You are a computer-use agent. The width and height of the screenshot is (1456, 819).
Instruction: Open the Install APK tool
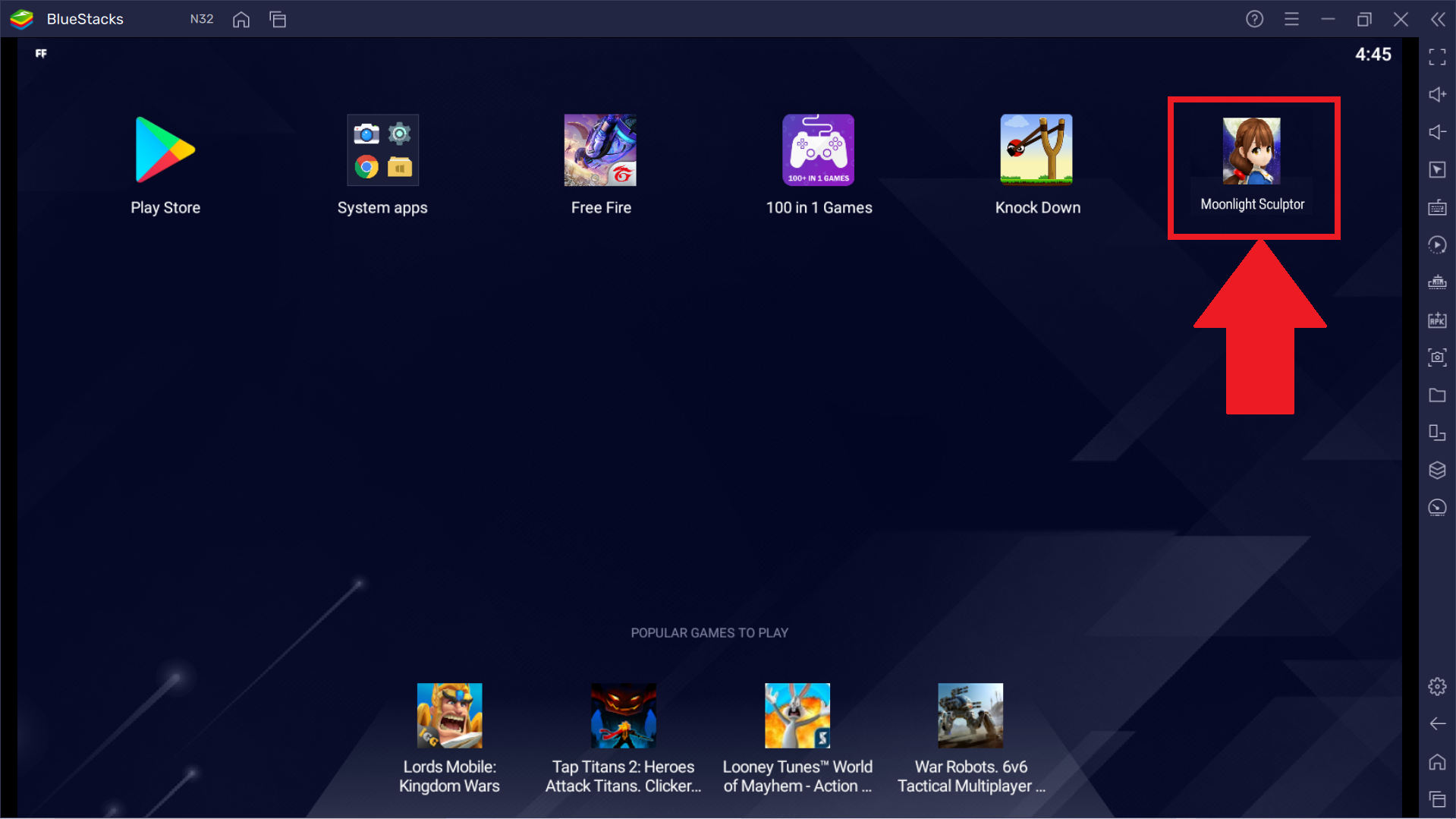tap(1437, 320)
